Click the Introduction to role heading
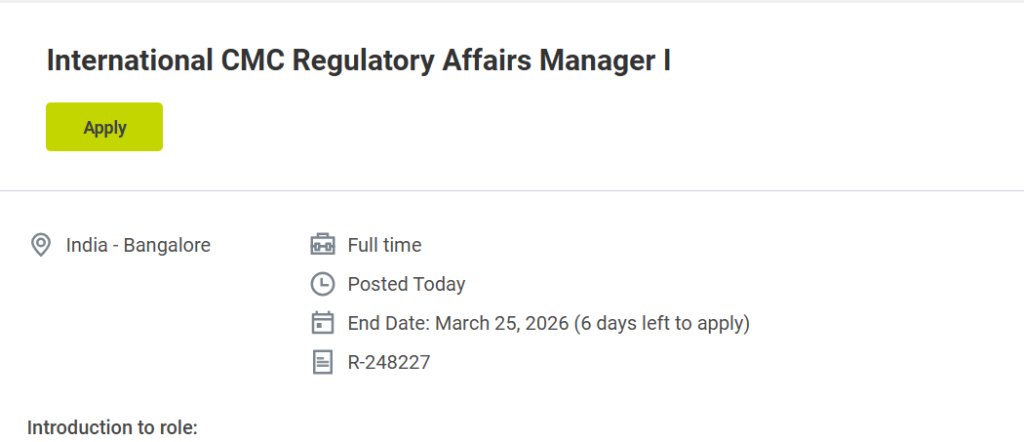 coord(112,428)
